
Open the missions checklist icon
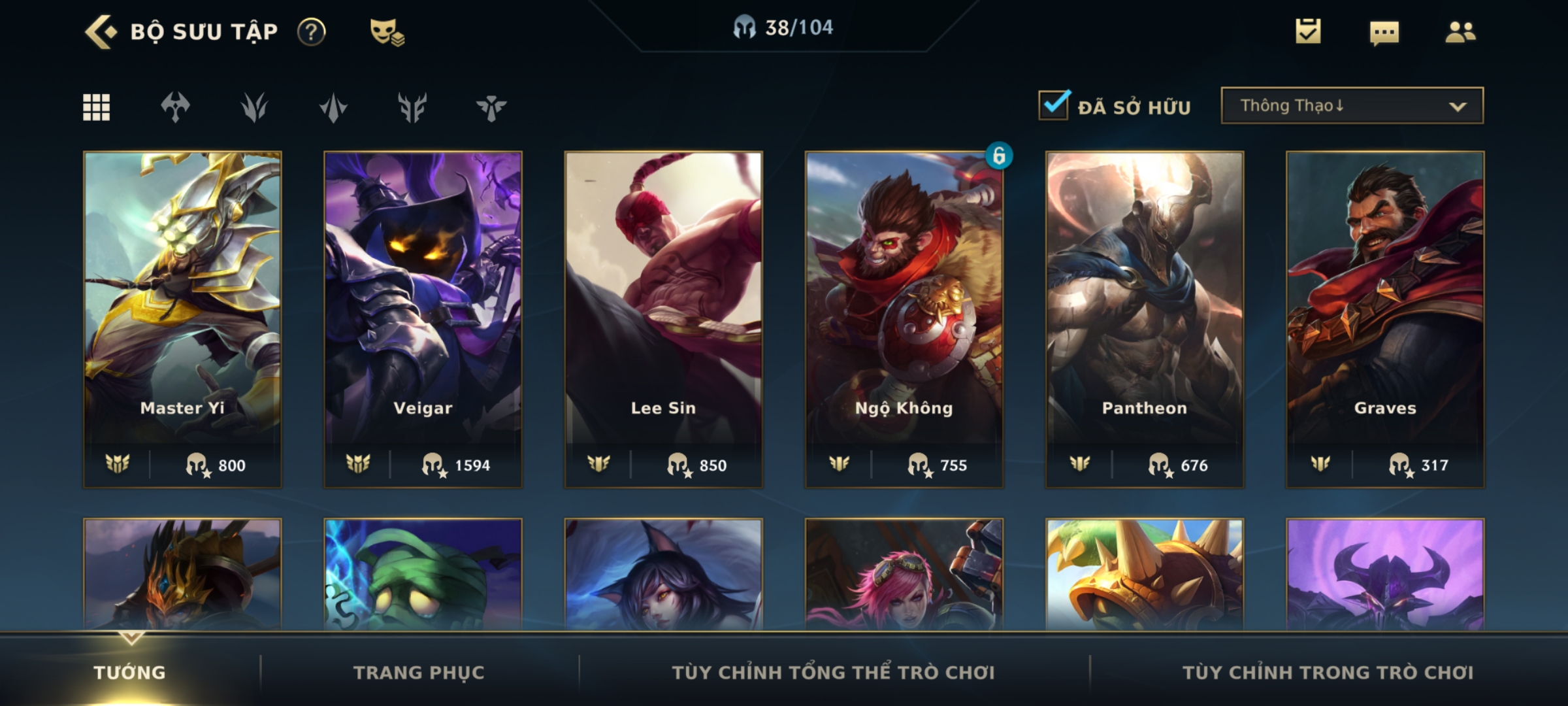pos(1308,31)
